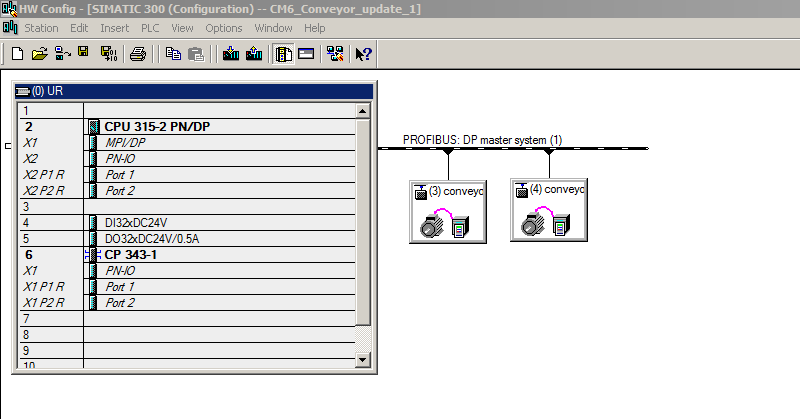This screenshot has width=800, height=419.
Task: Open the Help menu
Action: (x=314, y=28)
